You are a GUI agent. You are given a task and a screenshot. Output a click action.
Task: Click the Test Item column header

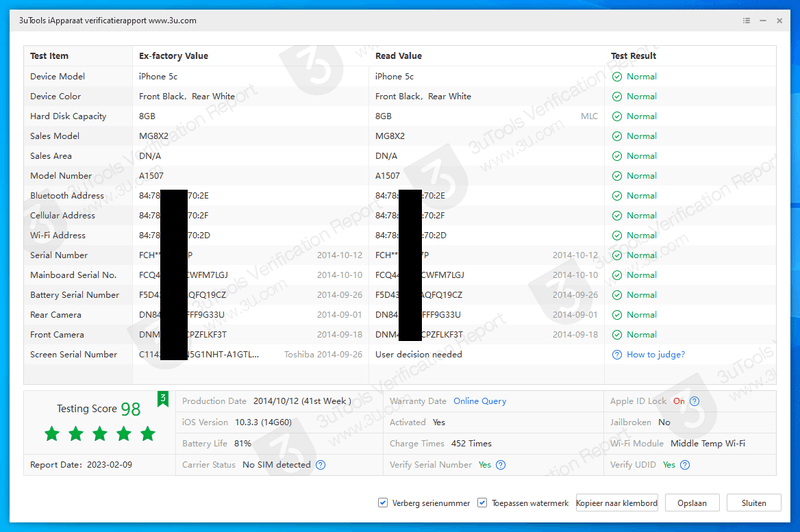(x=49, y=56)
